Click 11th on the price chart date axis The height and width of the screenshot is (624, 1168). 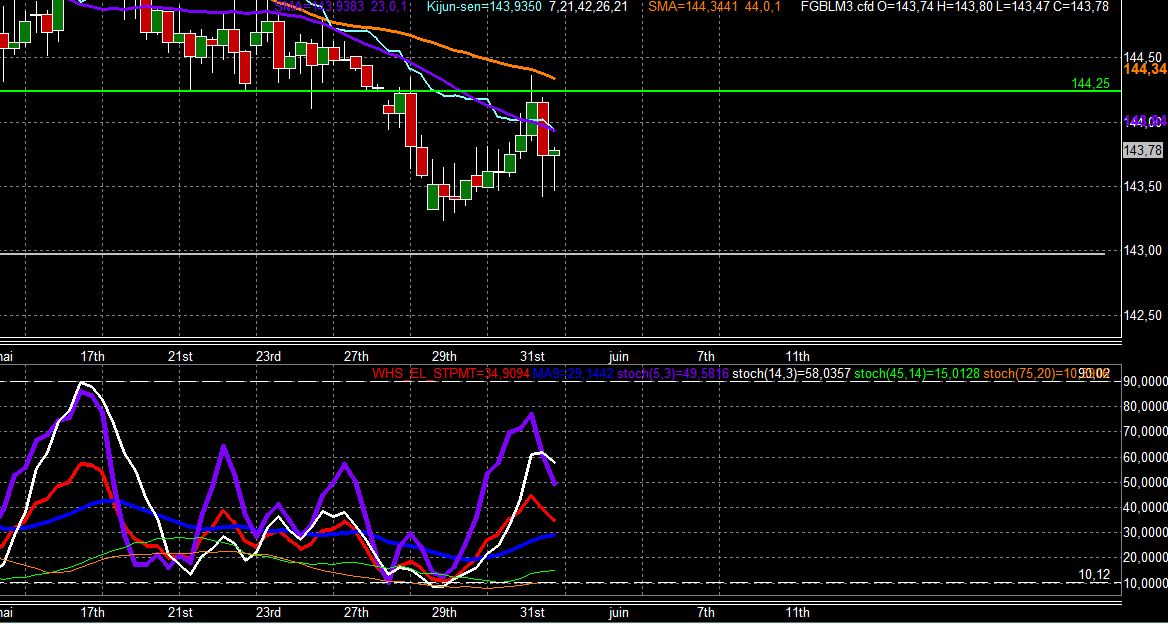click(x=796, y=356)
